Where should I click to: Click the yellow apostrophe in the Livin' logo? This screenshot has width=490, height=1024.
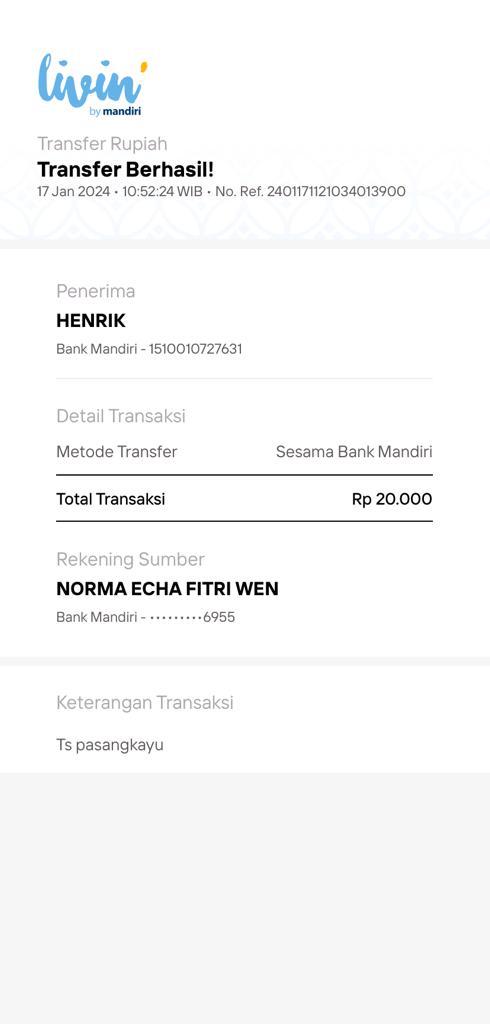(144, 66)
